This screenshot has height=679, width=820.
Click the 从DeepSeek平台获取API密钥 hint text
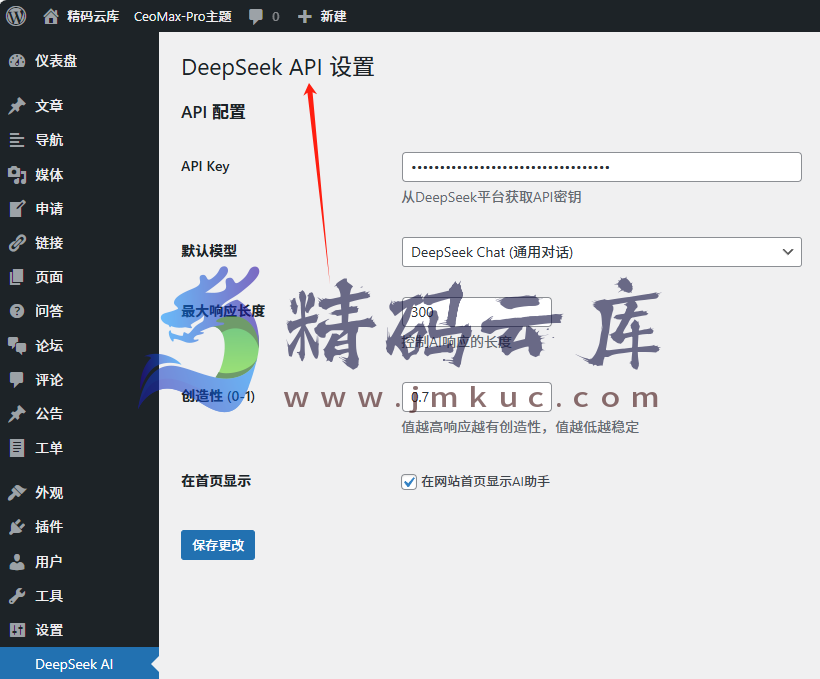coord(491,197)
